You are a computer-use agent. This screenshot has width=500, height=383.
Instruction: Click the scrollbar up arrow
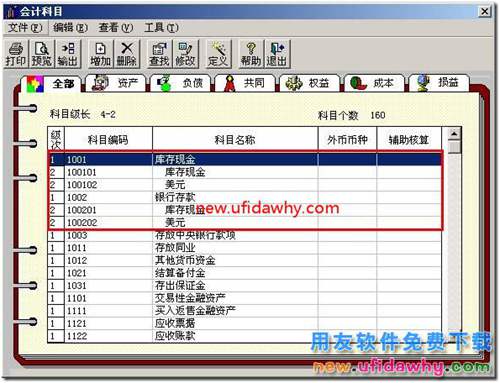click(x=454, y=134)
